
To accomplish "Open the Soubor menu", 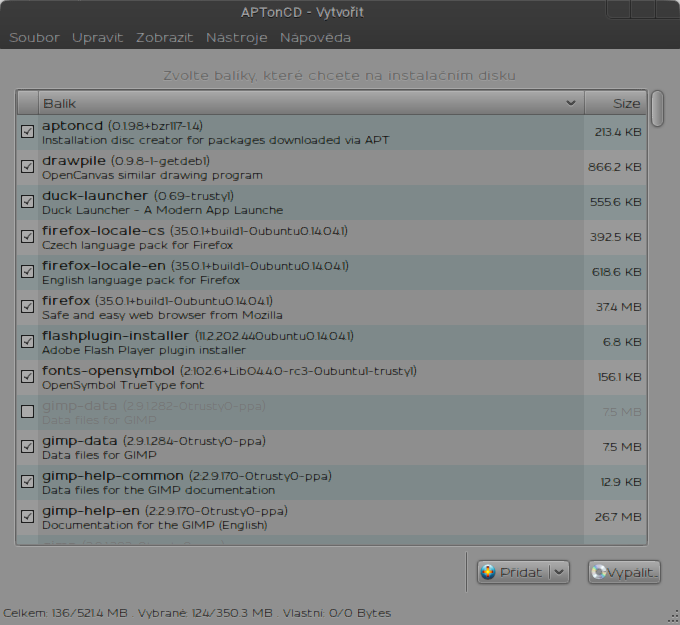I will (34, 38).
